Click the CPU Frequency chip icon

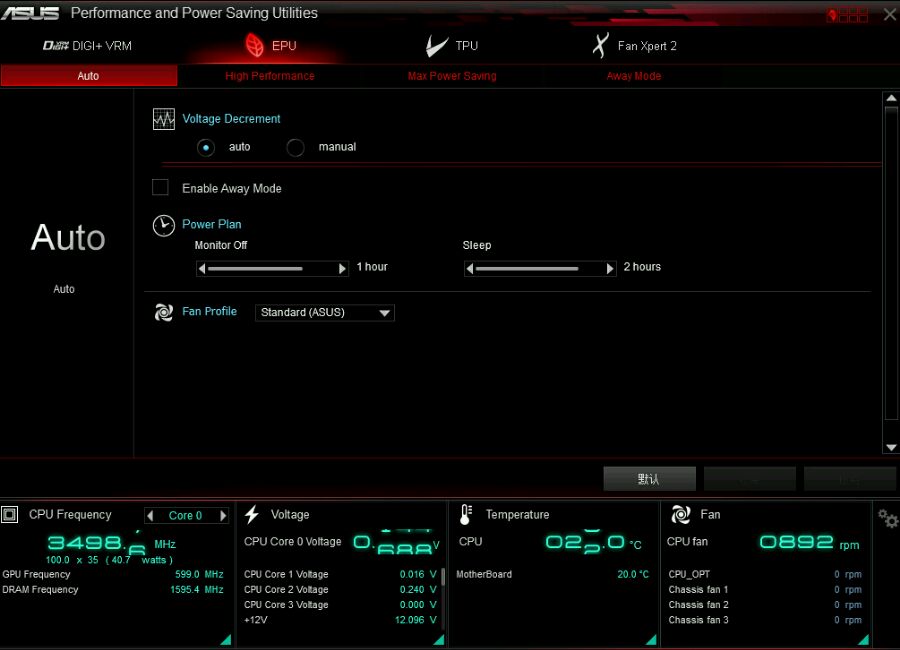10,514
